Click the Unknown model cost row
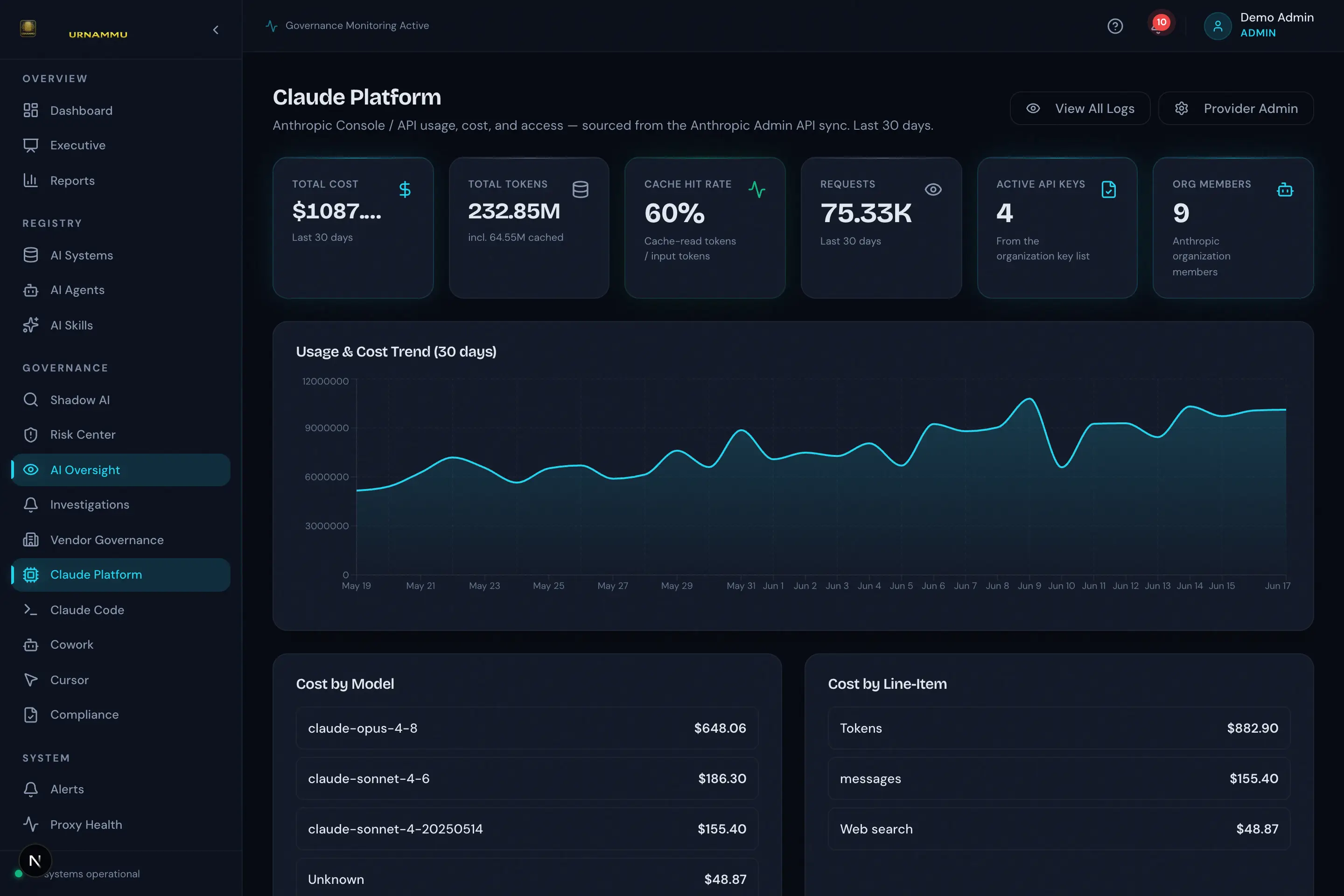 click(527, 877)
